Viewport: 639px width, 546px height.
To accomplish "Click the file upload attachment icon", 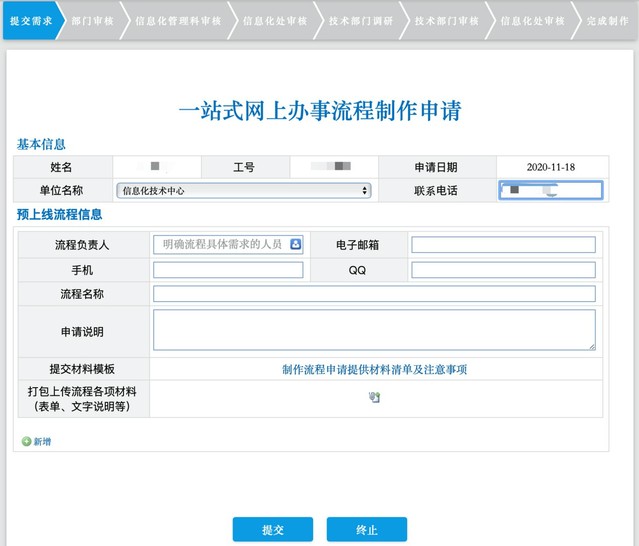I will [x=374, y=398].
